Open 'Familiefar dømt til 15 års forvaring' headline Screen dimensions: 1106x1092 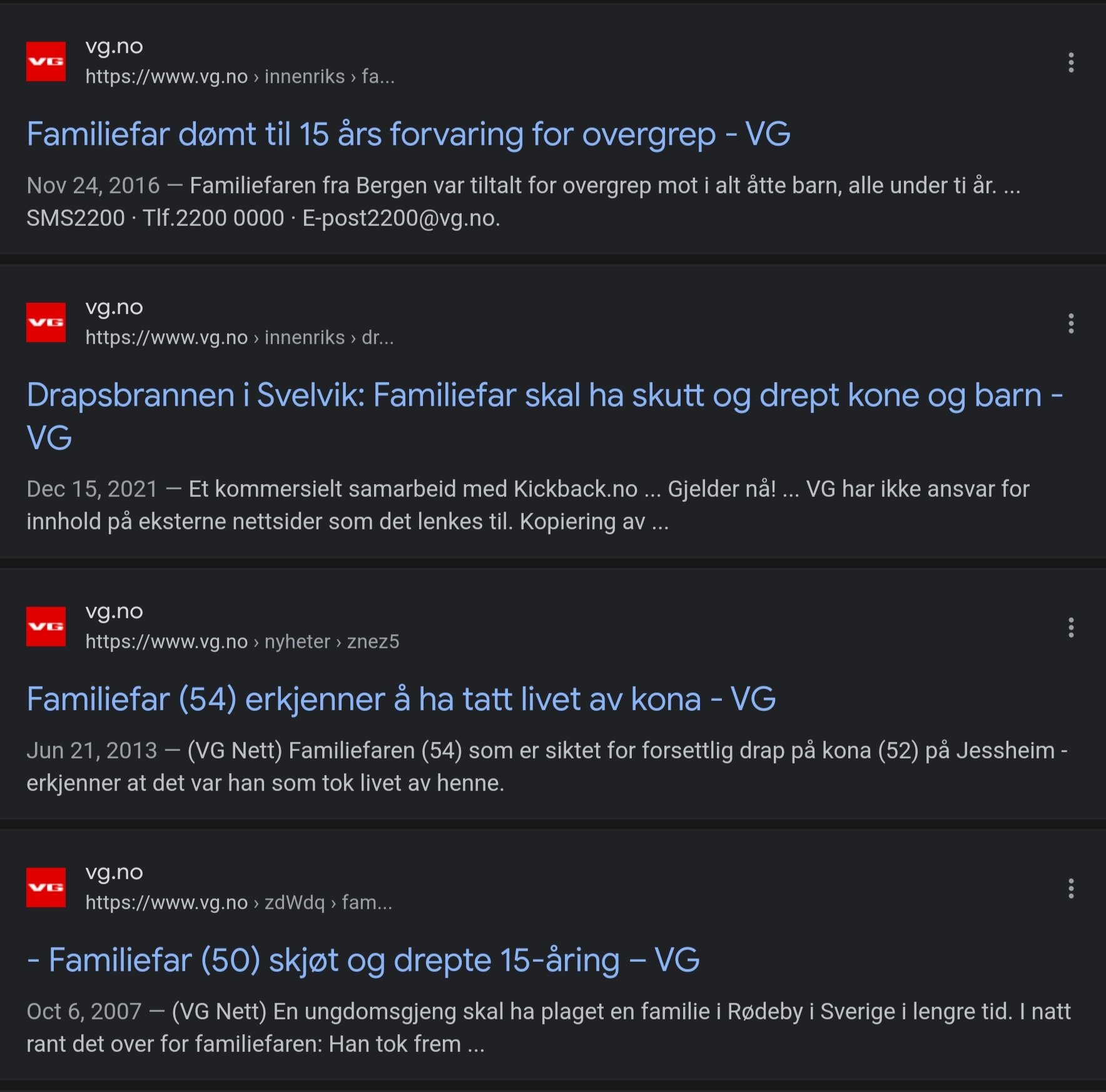pyautogui.click(x=408, y=134)
